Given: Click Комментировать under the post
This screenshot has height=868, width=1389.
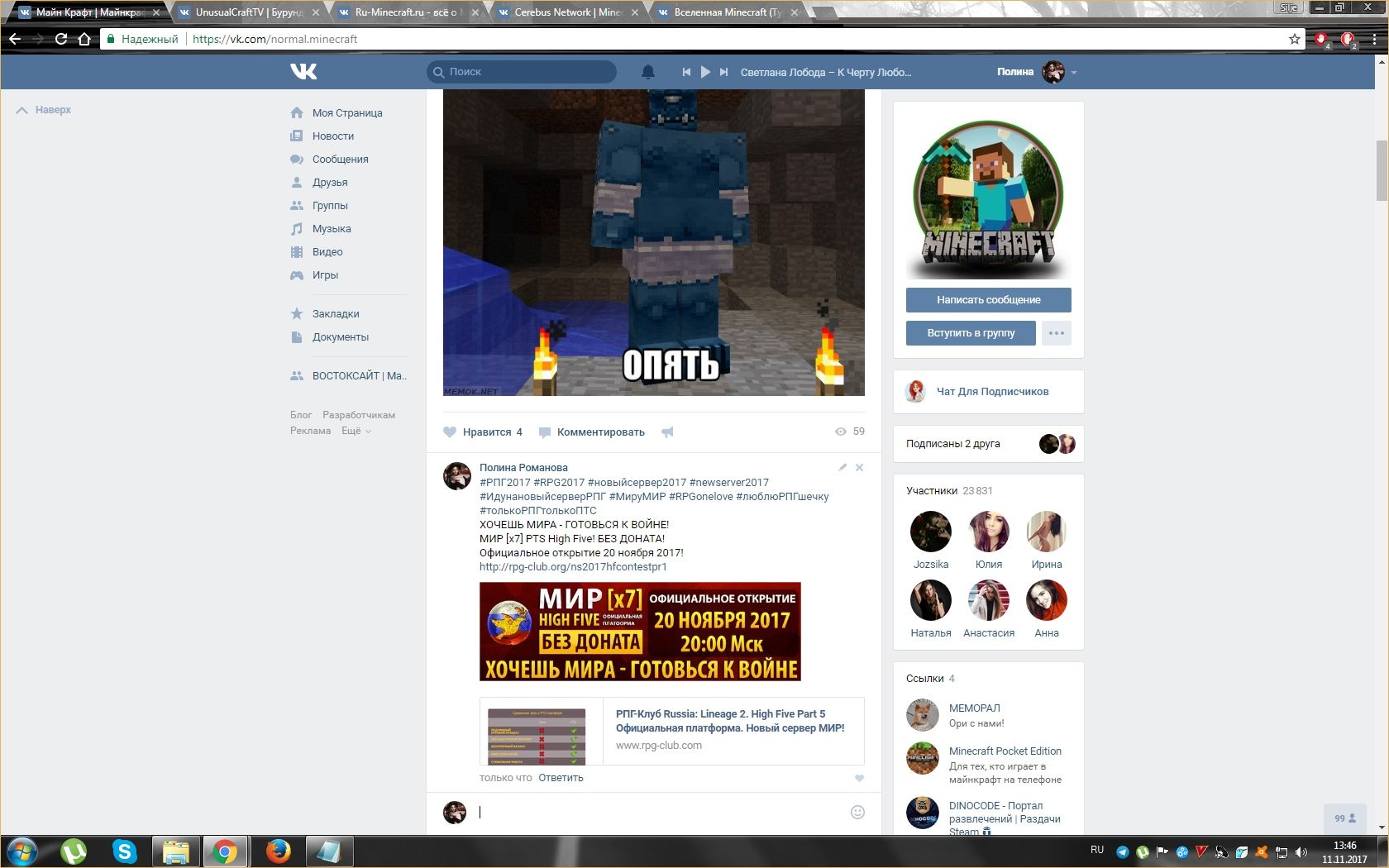Looking at the screenshot, I should click(592, 432).
